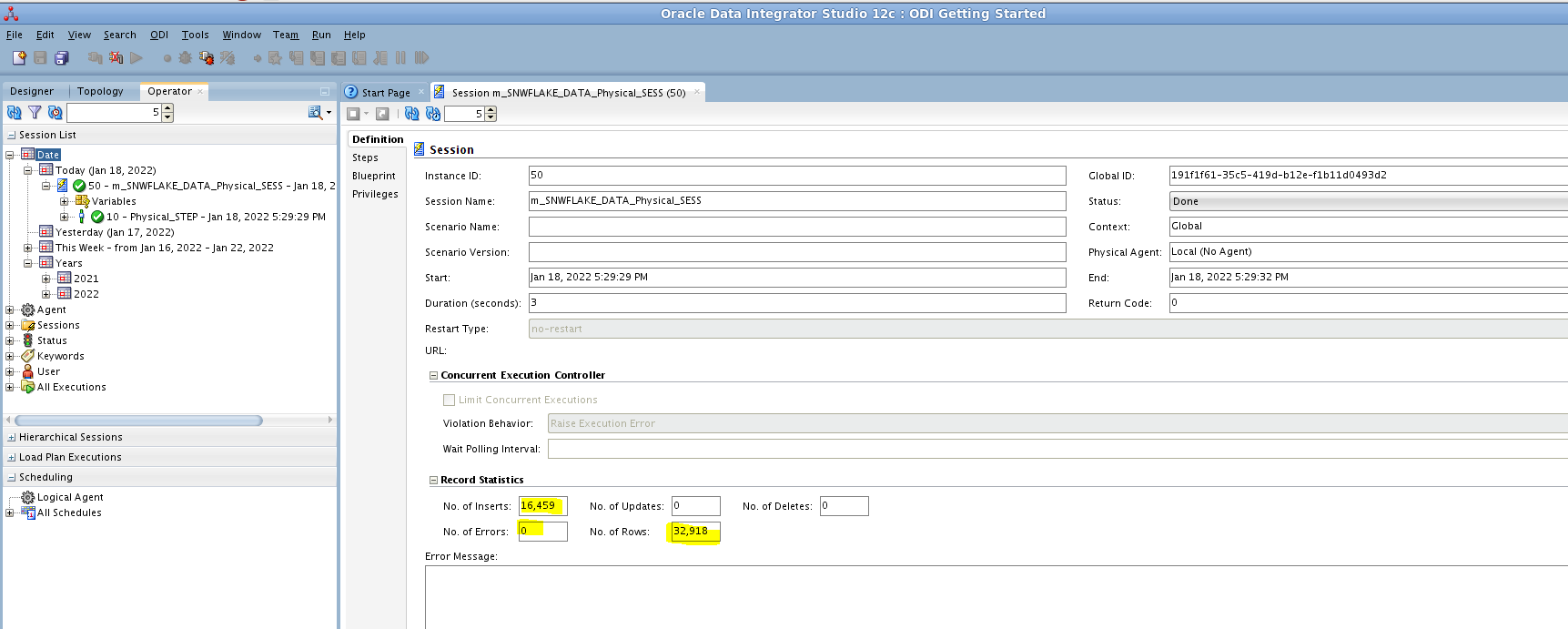Expand the This Week tree node
The height and width of the screenshot is (629, 1568).
tap(27, 248)
